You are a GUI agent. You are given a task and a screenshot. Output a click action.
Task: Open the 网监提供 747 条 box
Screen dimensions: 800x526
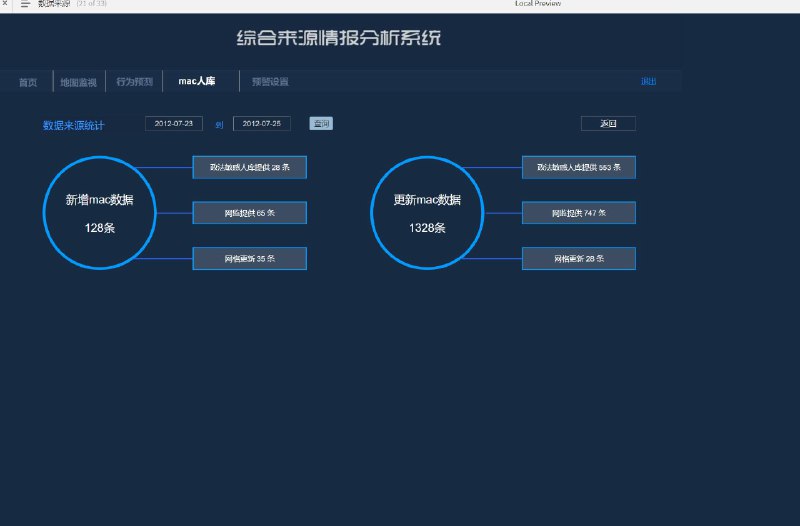[x=579, y=213]
